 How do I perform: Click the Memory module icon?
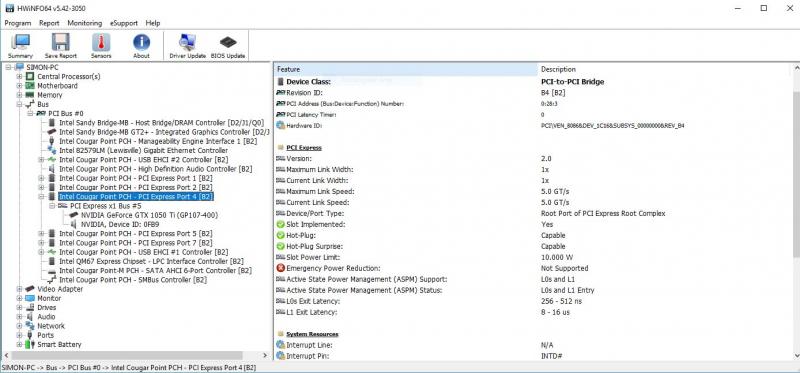(30, 95)
